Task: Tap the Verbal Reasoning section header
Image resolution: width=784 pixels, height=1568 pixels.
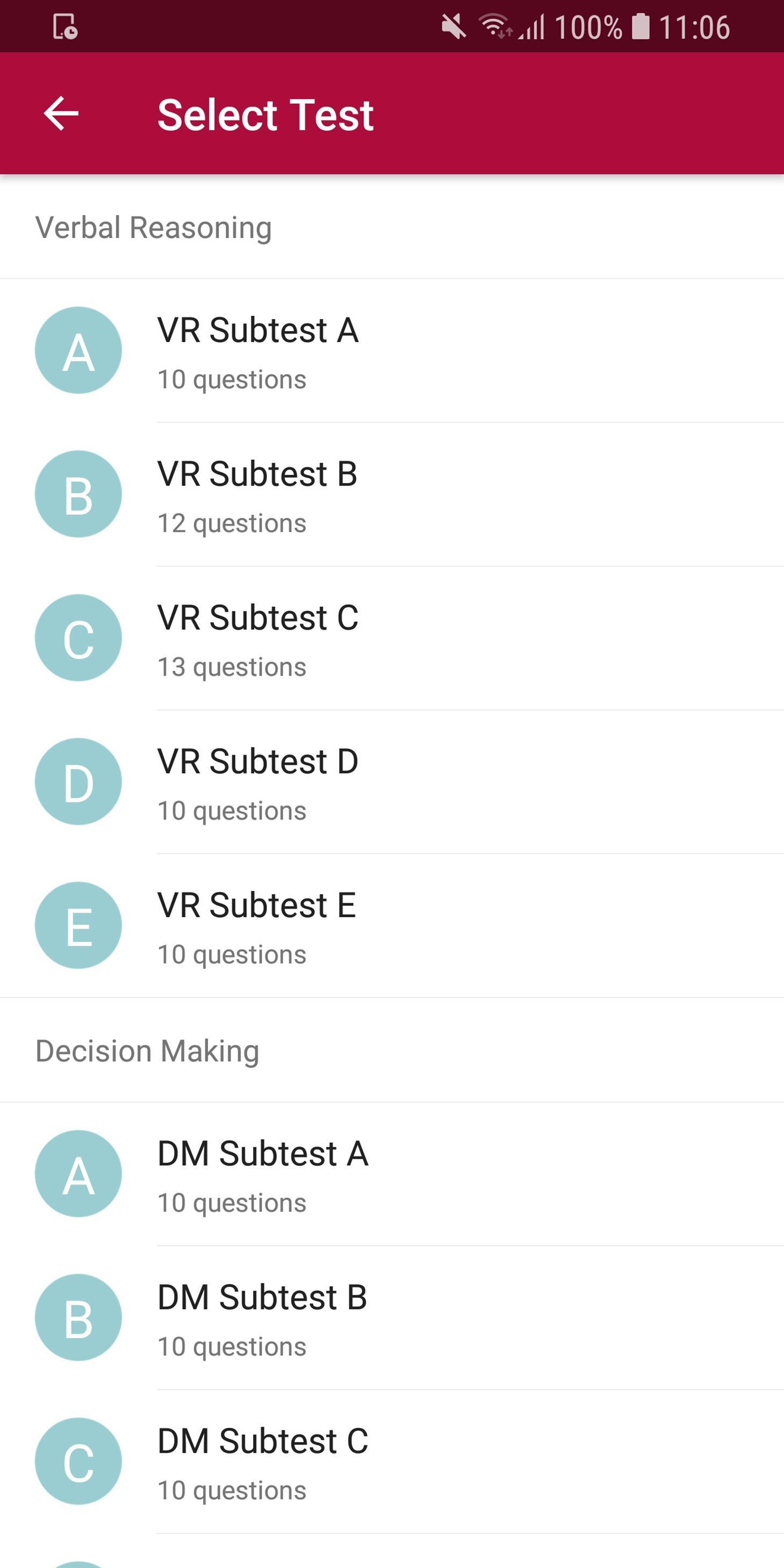Action: click(x=153, y=228)
